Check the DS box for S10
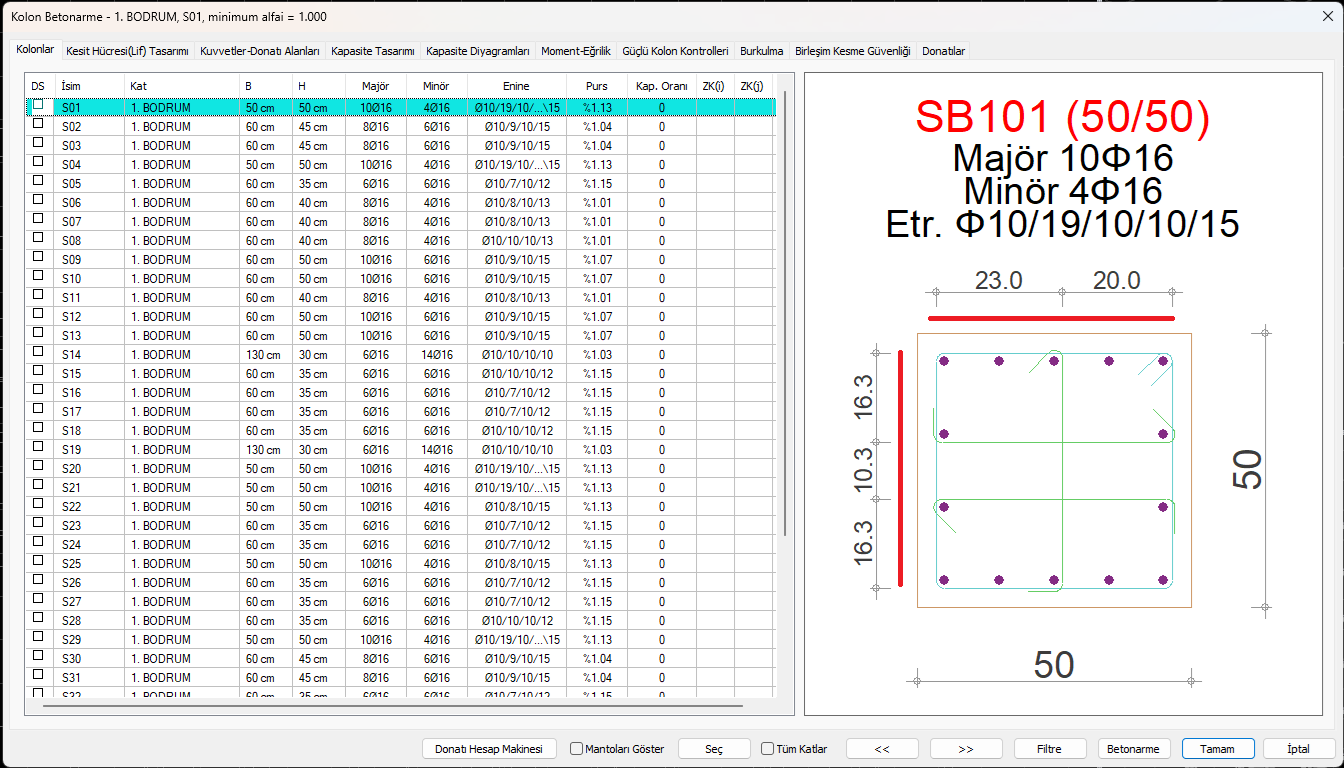Viewport: 1344px width, 768px height. pos(38,275)
